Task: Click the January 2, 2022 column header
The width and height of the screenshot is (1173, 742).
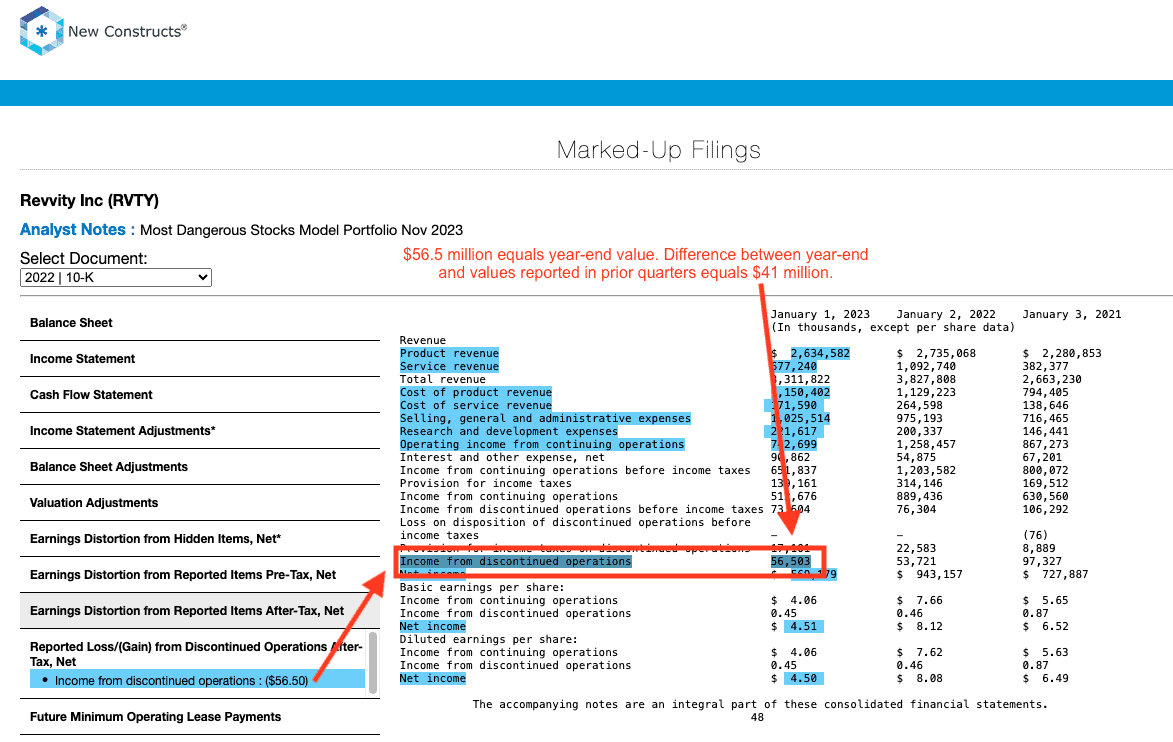Action: [946, 314]
